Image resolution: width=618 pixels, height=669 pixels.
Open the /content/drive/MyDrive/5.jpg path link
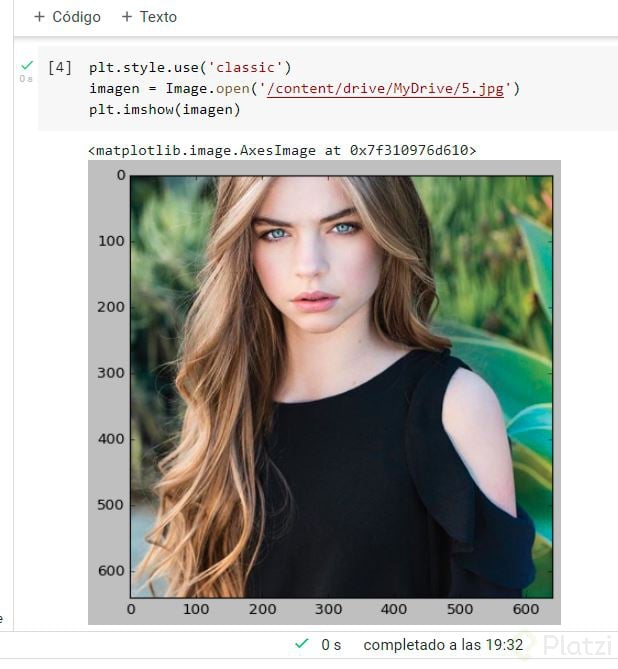385,89
